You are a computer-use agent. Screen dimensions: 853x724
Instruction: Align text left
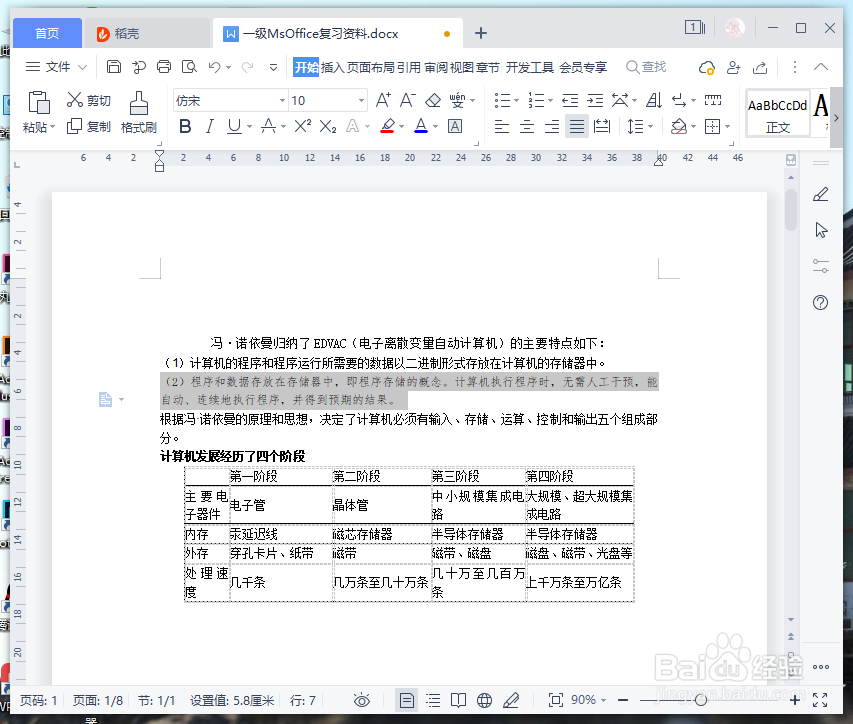point(502,127)
